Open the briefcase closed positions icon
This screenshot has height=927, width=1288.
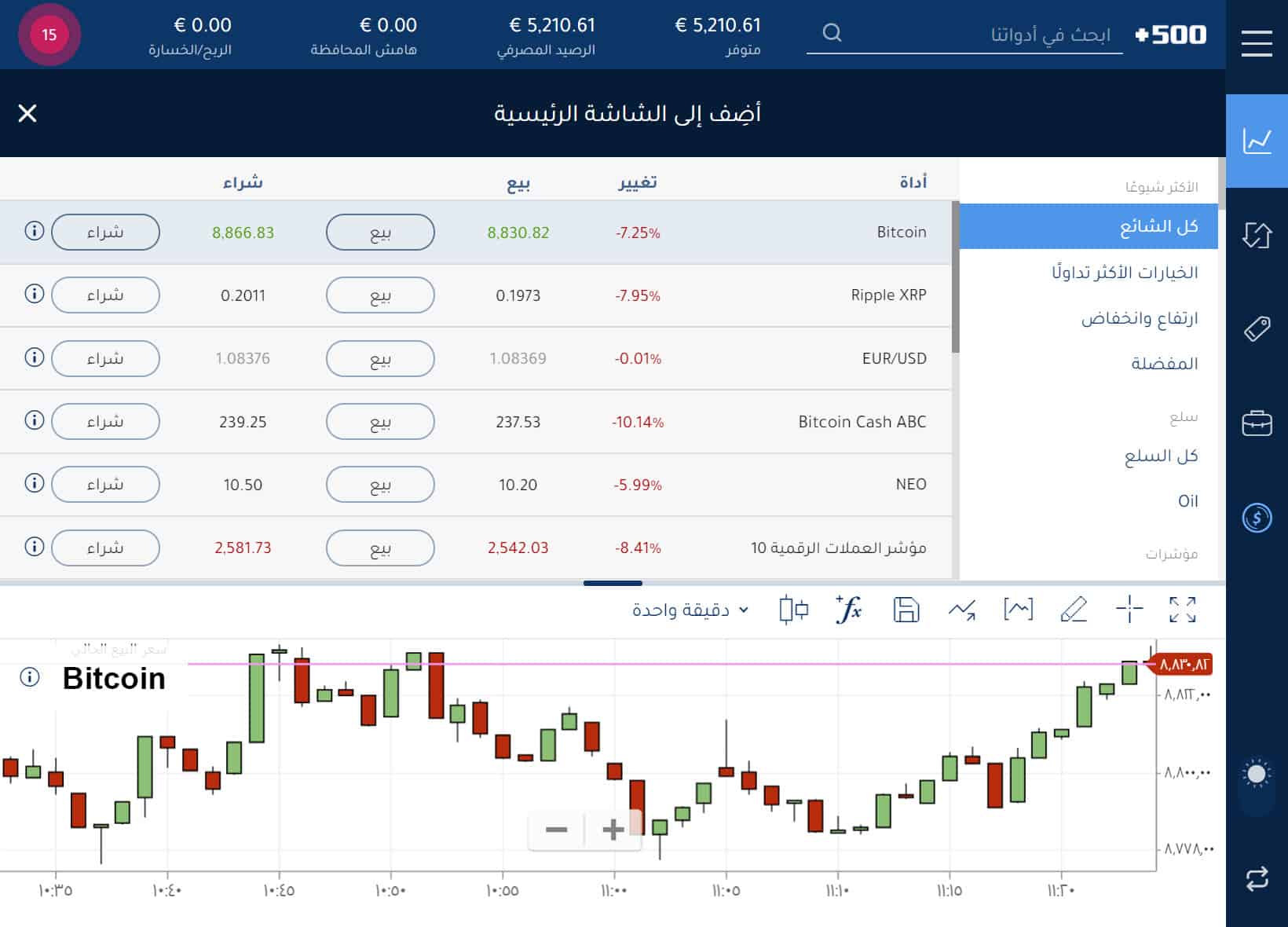pos(1257,423)
